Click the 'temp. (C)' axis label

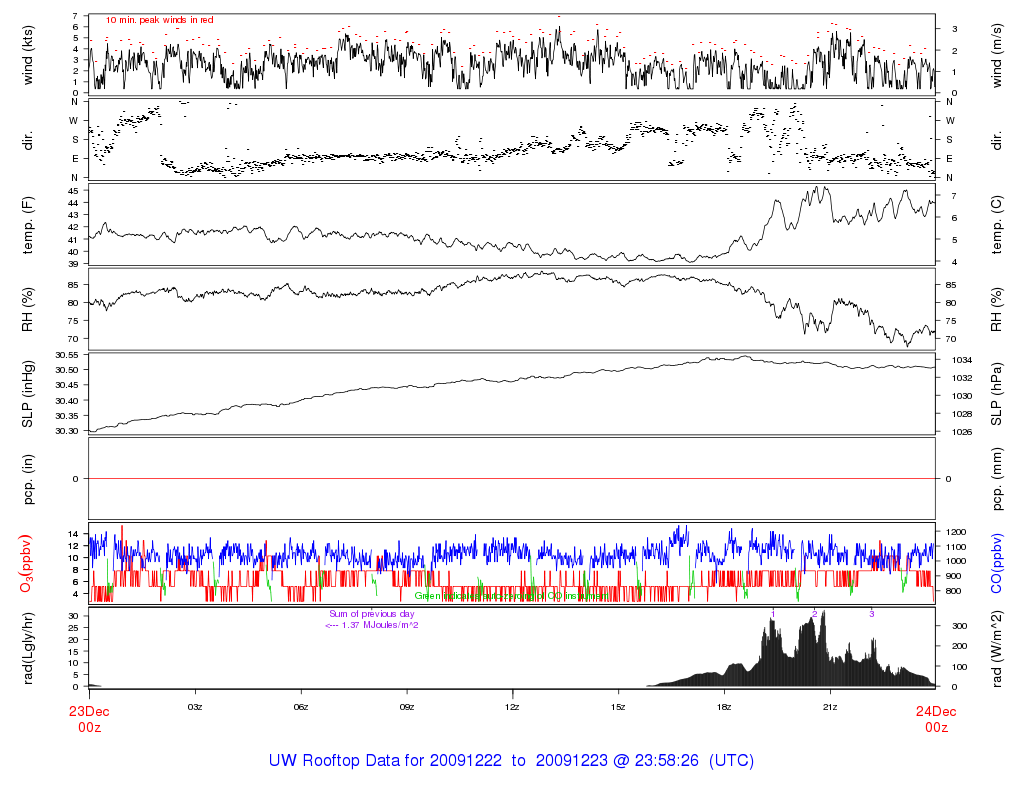[x=996, y=225]
